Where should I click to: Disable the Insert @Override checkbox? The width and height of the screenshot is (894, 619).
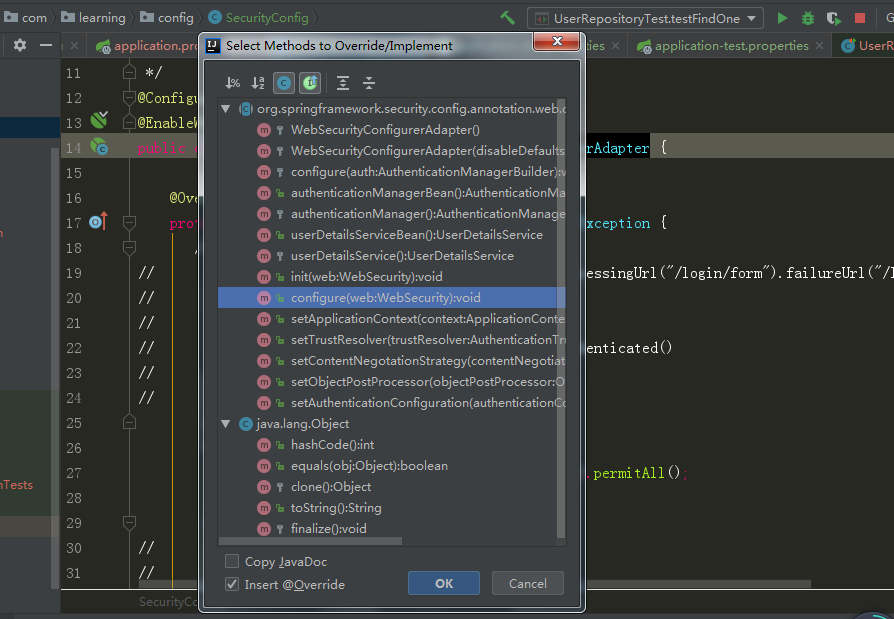tap(231, 583)
